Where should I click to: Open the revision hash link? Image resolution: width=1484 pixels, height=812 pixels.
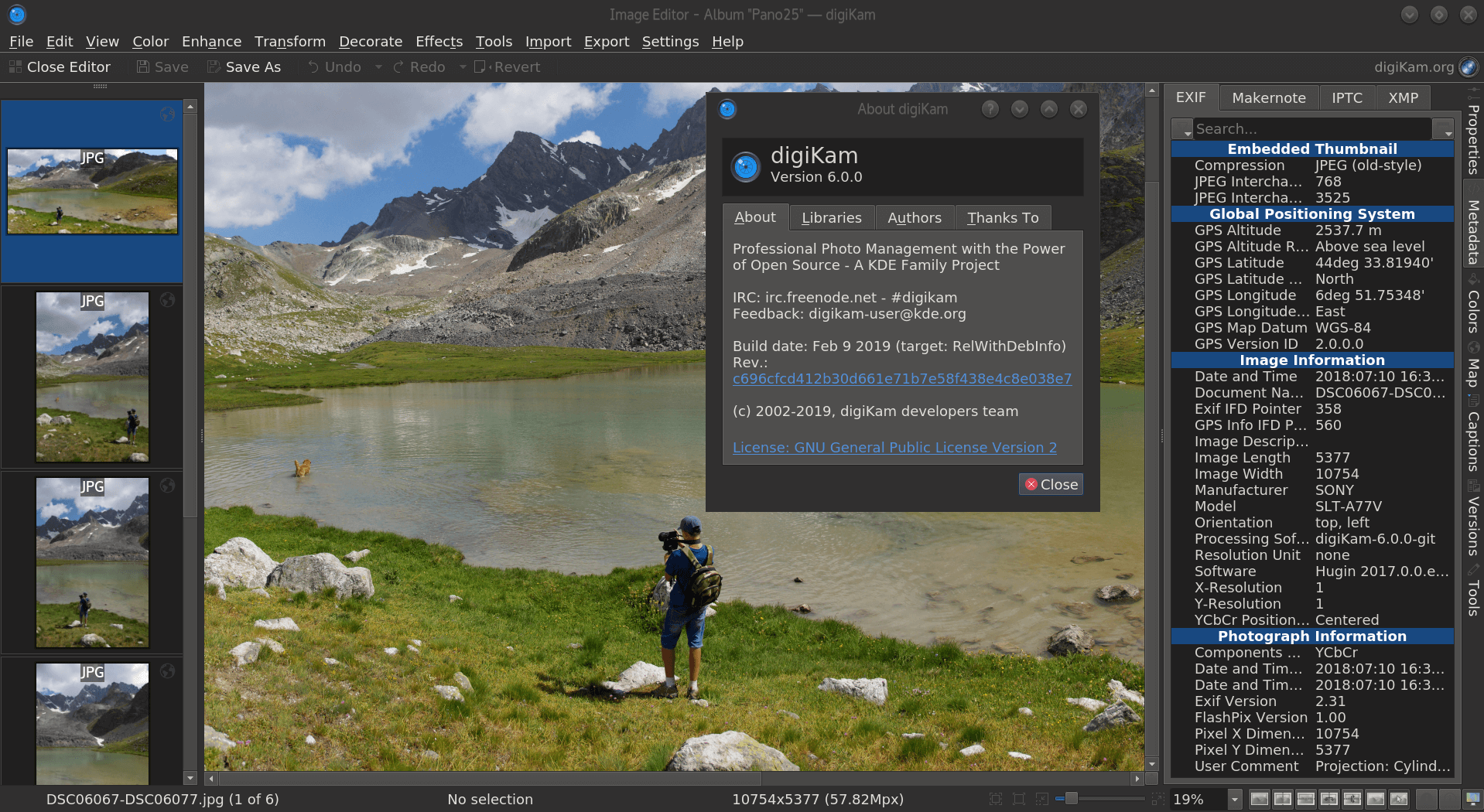(x=902, y=379)
